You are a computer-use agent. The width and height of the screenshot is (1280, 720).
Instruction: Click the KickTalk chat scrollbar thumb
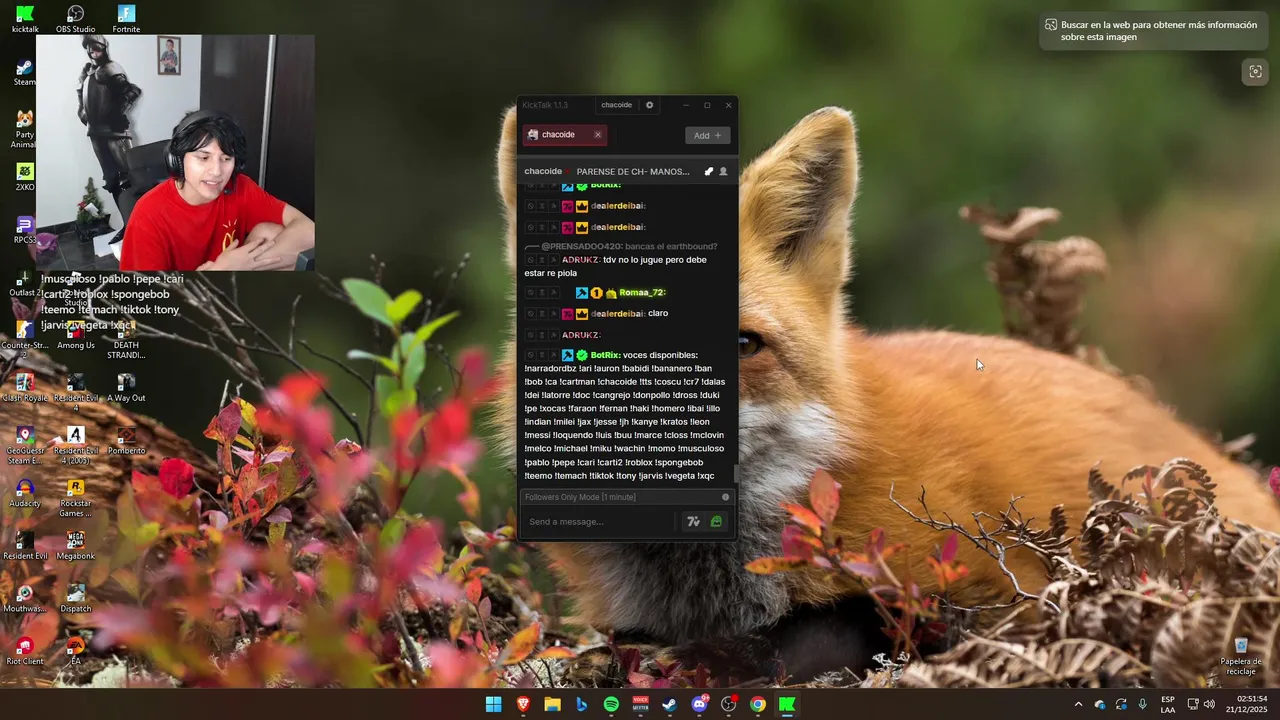[x=736, y=474]
